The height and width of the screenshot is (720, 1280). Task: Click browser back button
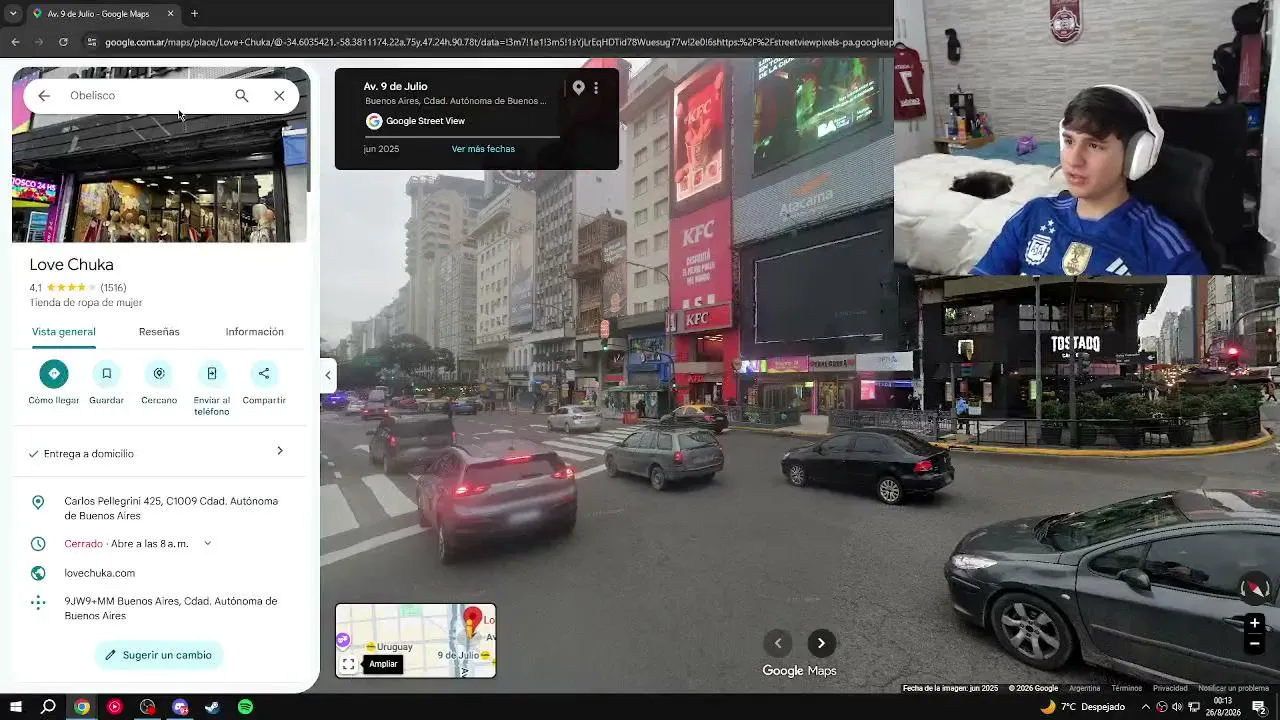coord(15,42)
